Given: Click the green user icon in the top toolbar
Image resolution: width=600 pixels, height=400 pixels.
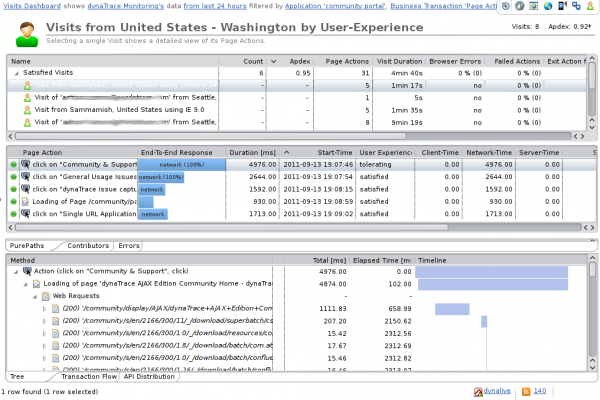Looking at the screenshot, I should (x=590, y=6).
